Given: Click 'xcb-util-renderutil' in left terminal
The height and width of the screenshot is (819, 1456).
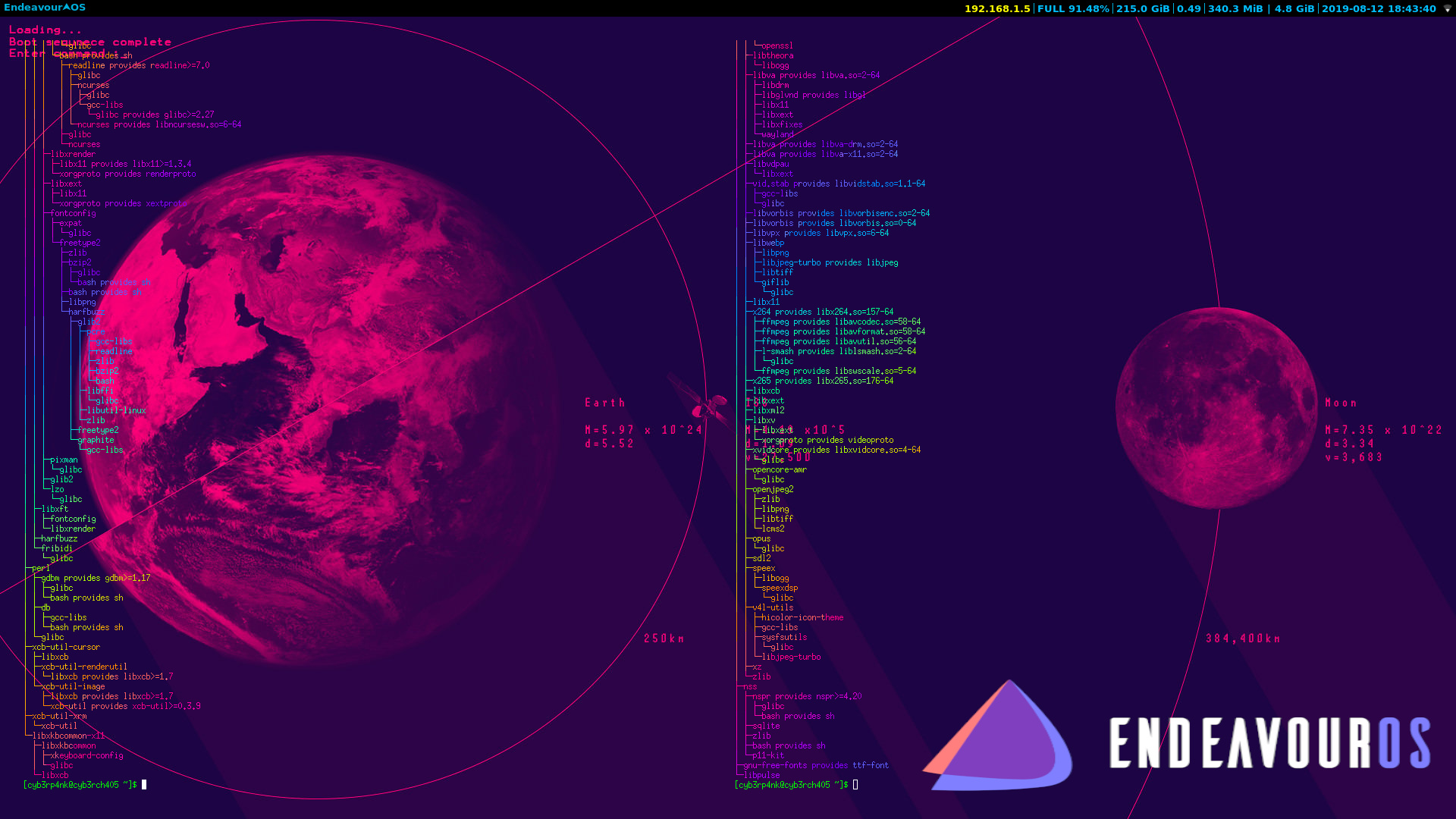Looking at the screenshot, I should click(84, 667).
